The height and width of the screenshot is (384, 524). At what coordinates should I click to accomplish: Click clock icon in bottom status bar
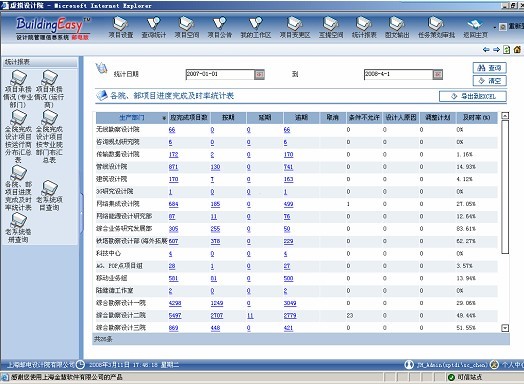80,365
